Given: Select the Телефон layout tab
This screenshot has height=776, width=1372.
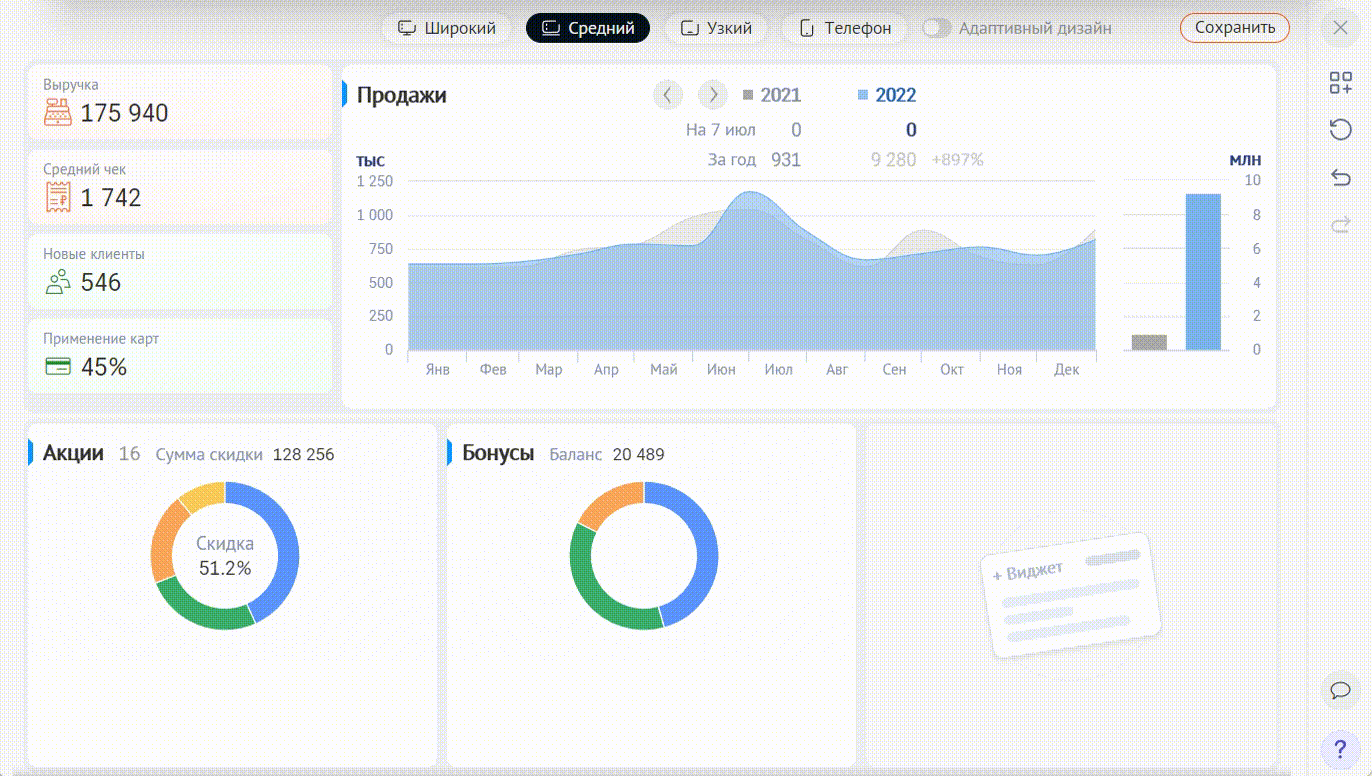Looking at the screenshot, I should click(845, 28).
